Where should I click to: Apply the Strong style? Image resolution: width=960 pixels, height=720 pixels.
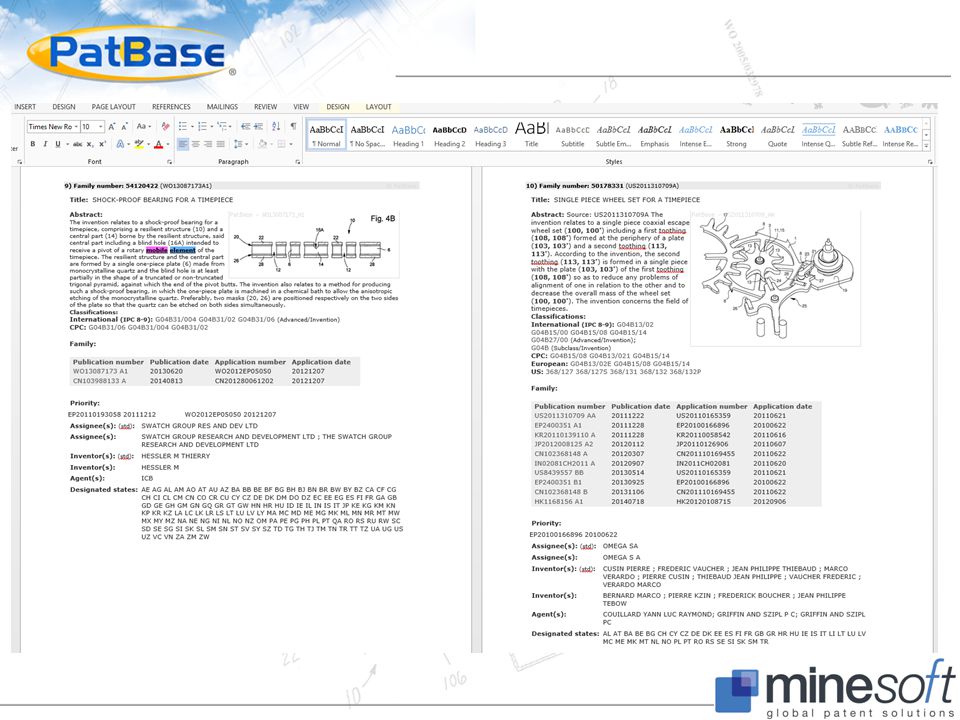pyautogui.click(x=737, y=135)
